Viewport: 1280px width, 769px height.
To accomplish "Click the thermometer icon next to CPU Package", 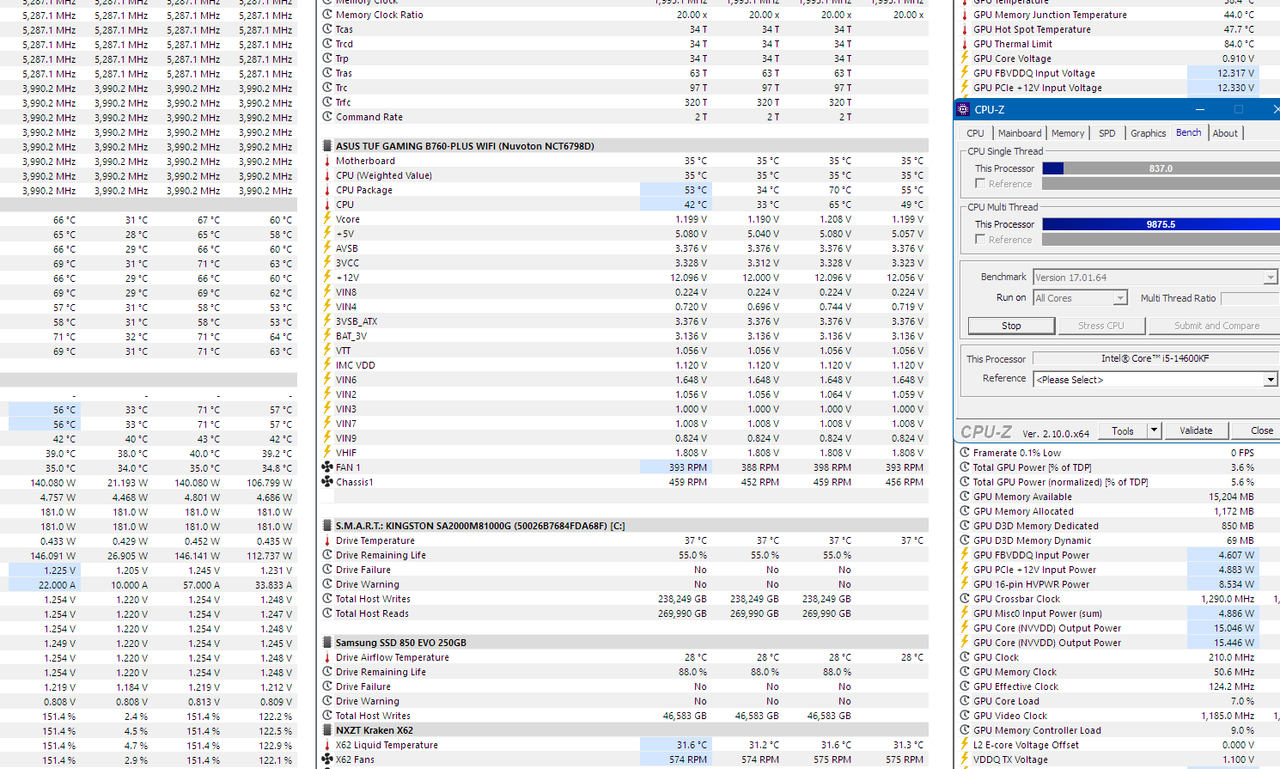I will click(x=327, y=190).
